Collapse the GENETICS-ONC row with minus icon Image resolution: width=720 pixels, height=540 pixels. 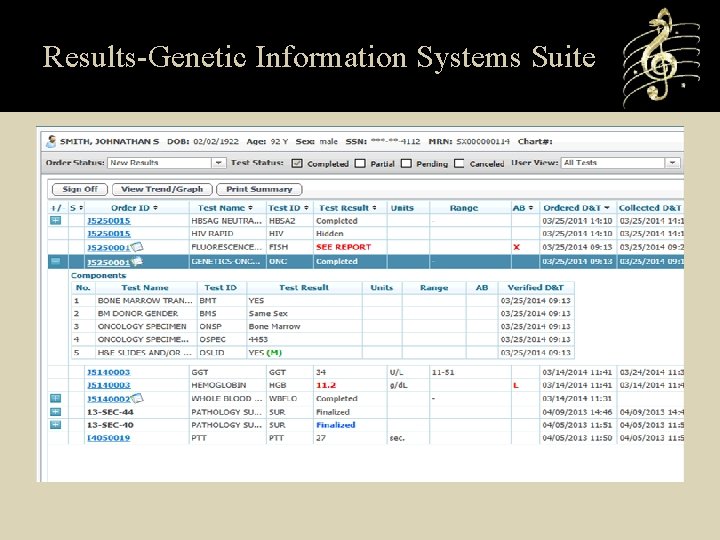(x=56, y=261)
